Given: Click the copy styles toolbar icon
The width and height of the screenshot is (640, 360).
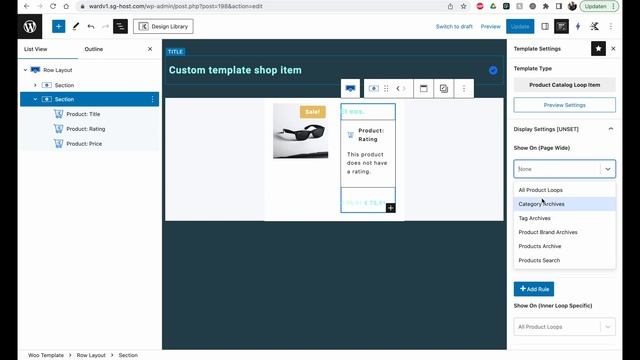Looking at the screenshot, I should pos(444,89).
